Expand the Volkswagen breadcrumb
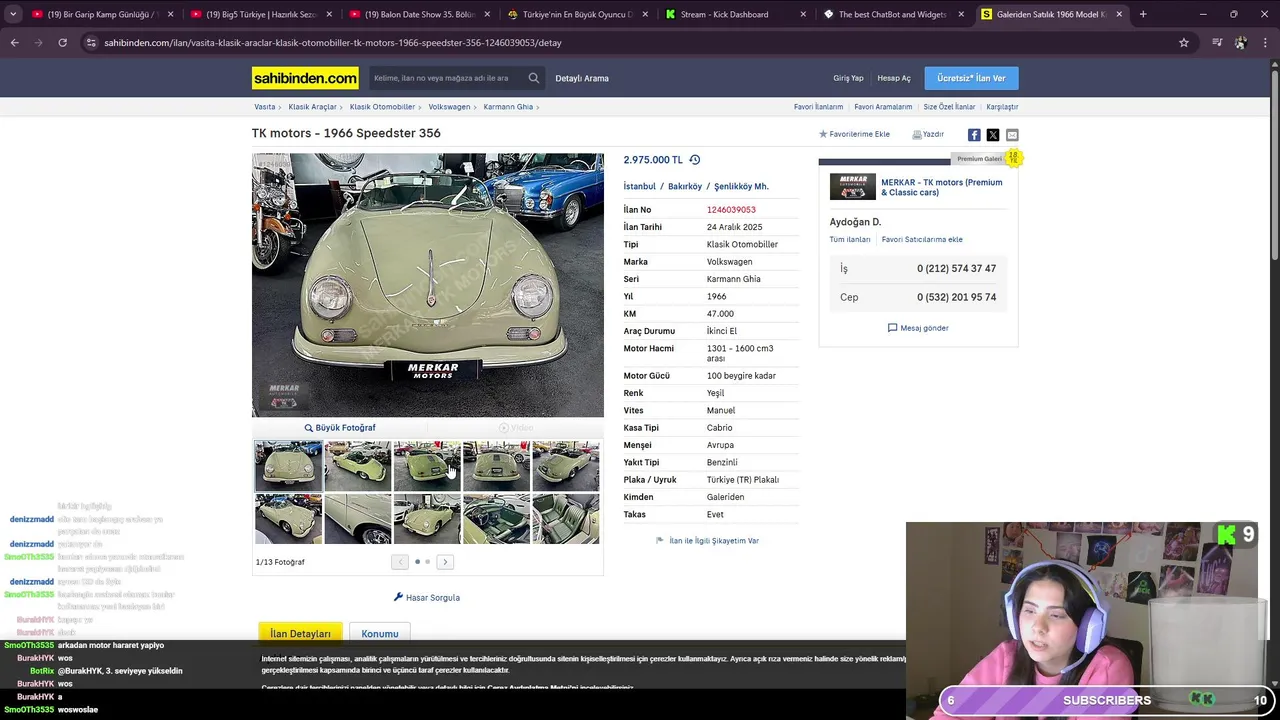This screenshot has height=720, width=1280. pyautogui.click(x=451, y=107)
